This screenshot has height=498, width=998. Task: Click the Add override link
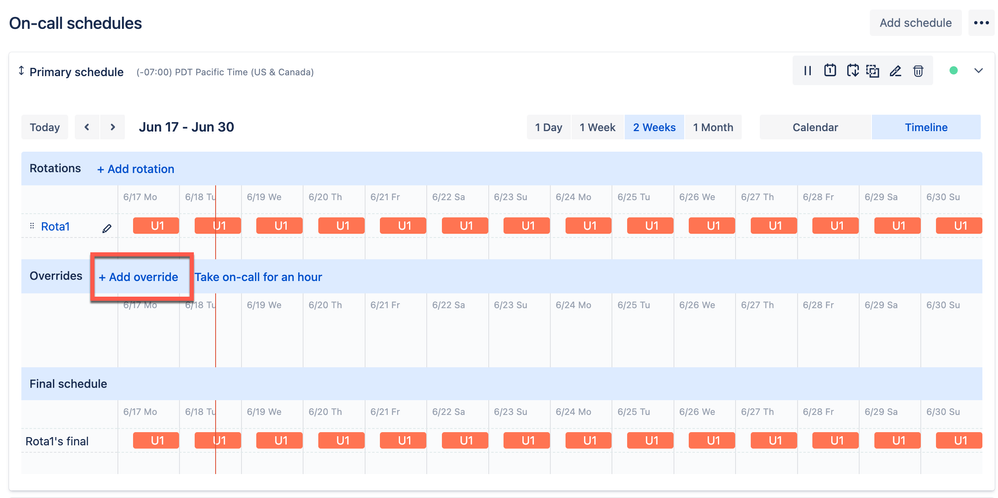pyautogui.click(x=138, y=277)
